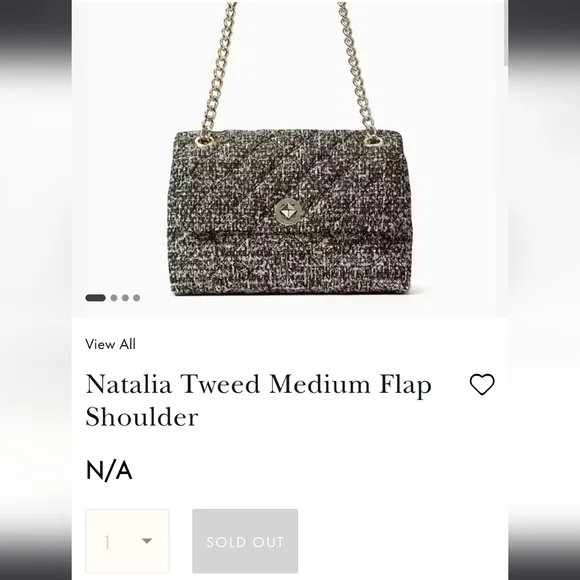Select the first active carousel indicator pill
580x580 pixels.
[95, 298]
